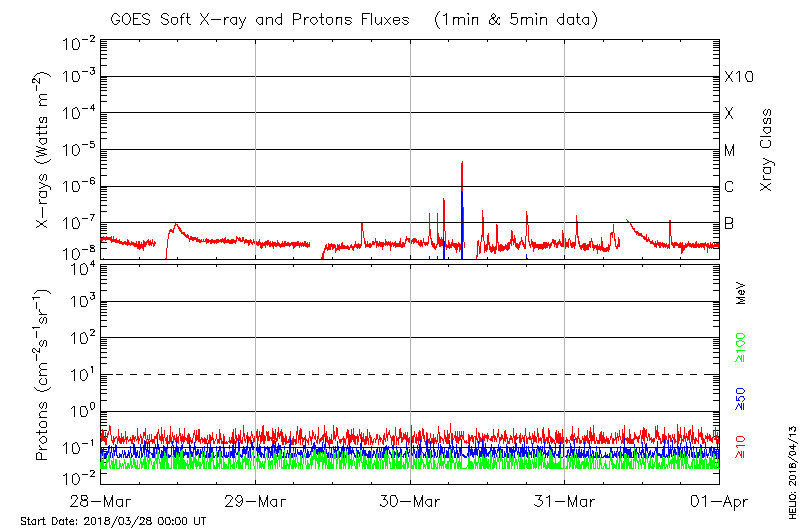Select the 28-Mar date tick label

click(x=101, y=500)
